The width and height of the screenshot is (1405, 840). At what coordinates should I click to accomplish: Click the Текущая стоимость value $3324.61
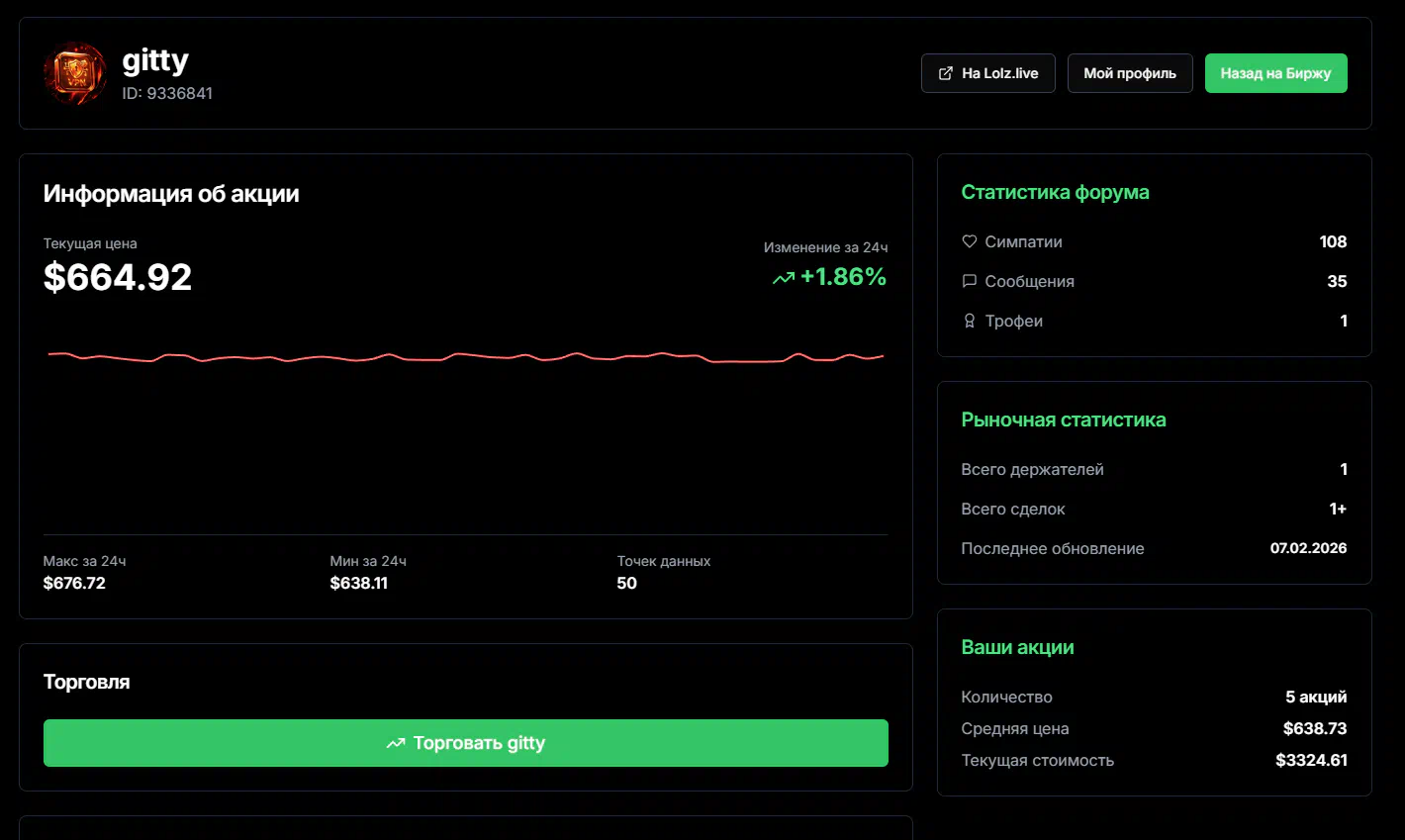[1311, 760]
